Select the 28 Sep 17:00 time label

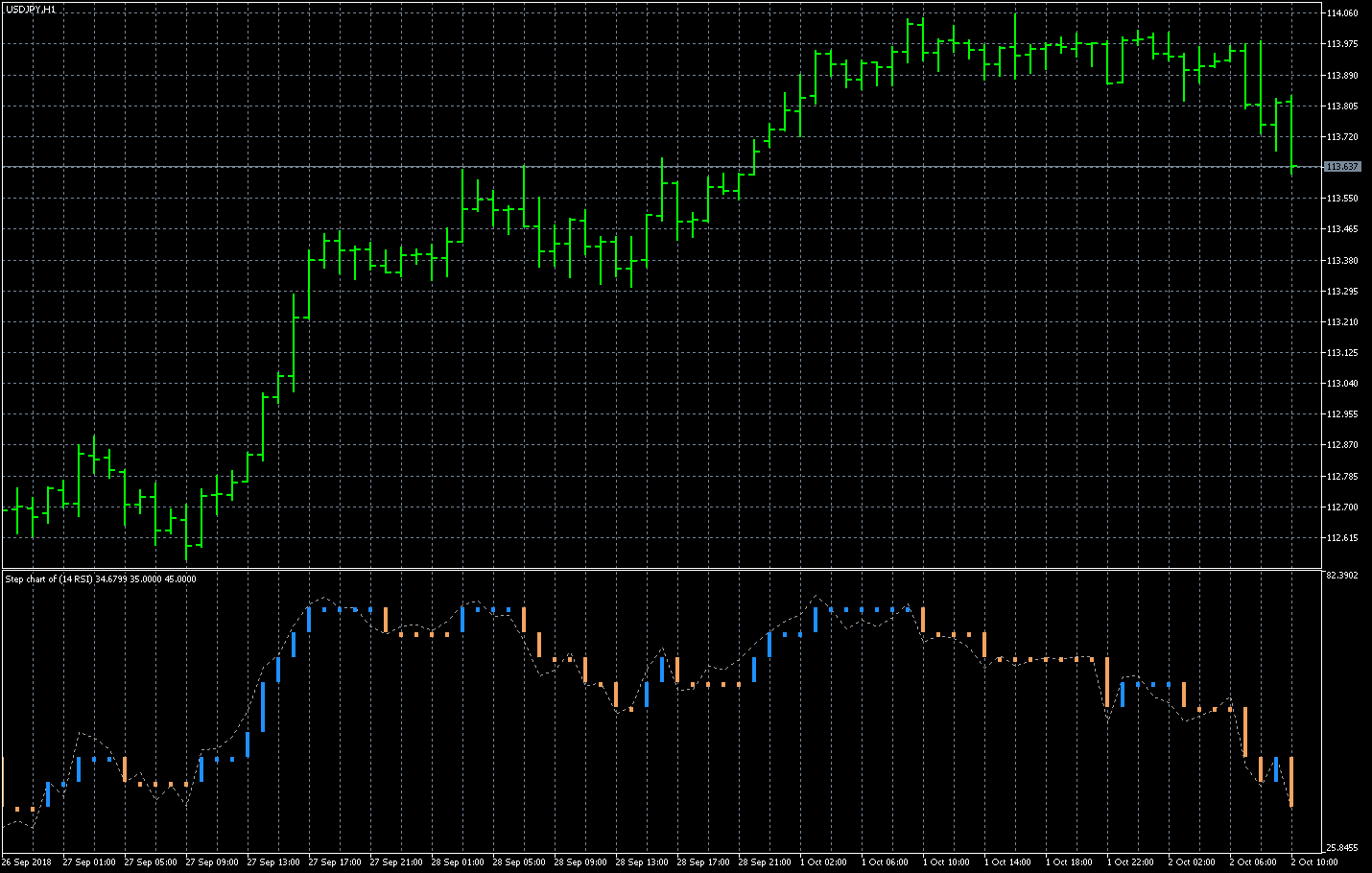pyautogui.click(x=702, y=862)
